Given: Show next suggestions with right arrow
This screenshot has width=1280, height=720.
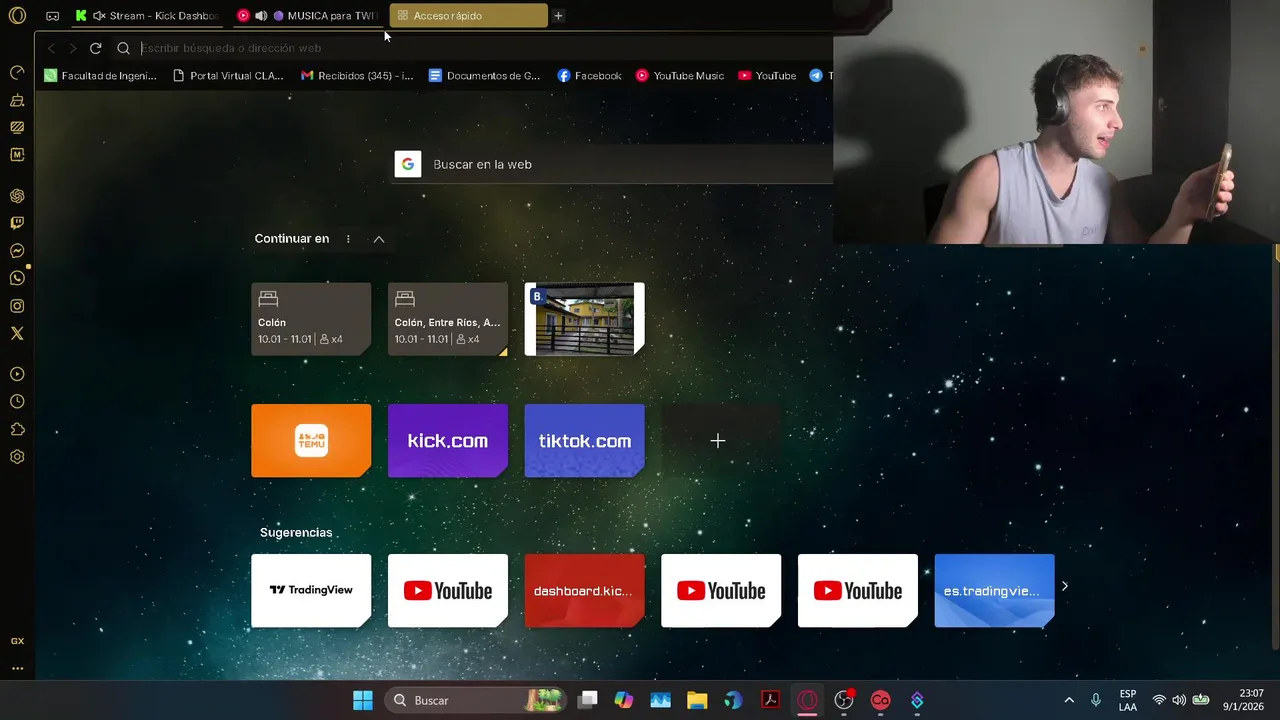Looking at the screenshot, I should click(x=1064, y=586).
